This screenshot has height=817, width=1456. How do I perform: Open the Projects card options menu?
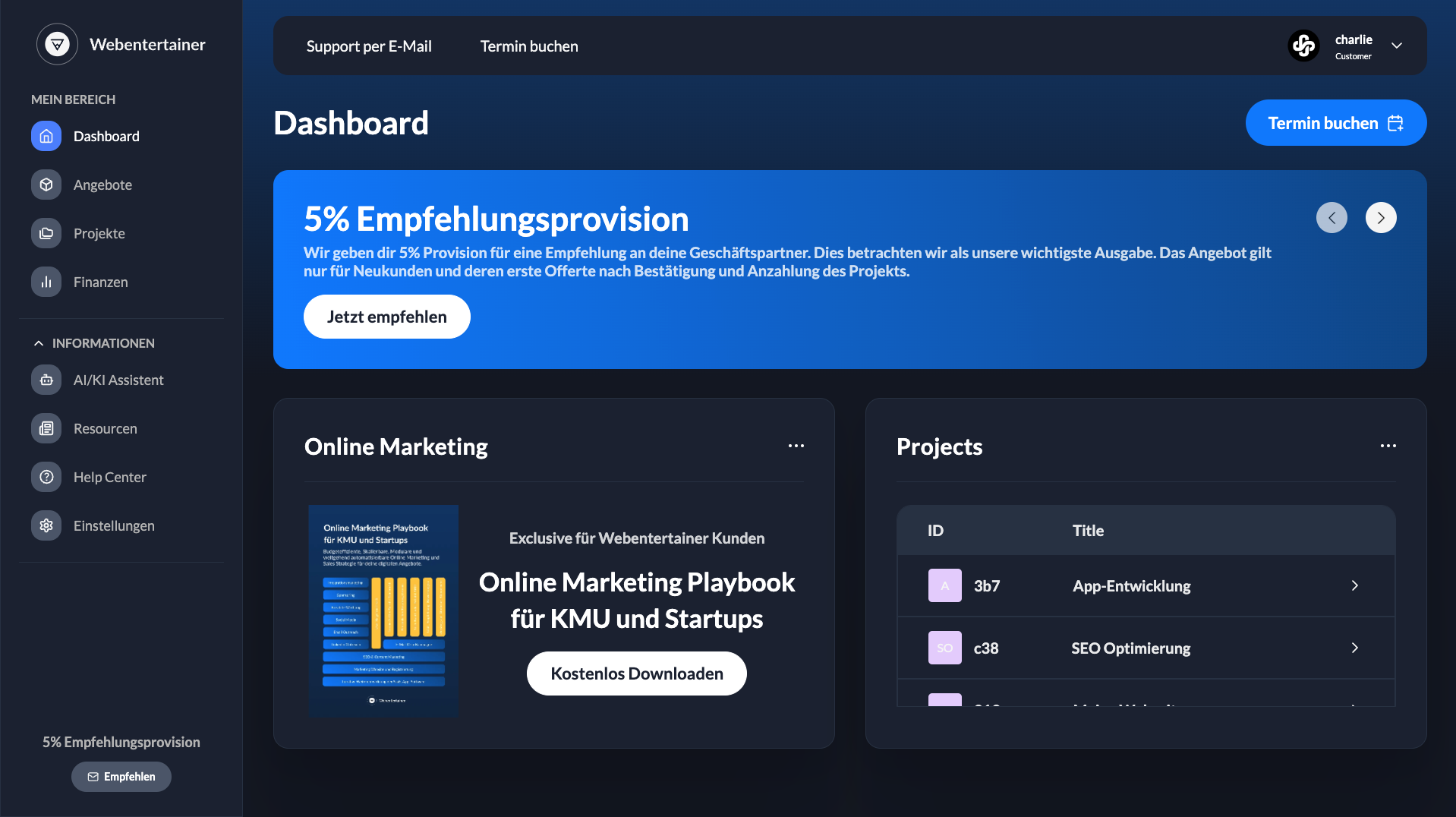tap(1388, 446)
